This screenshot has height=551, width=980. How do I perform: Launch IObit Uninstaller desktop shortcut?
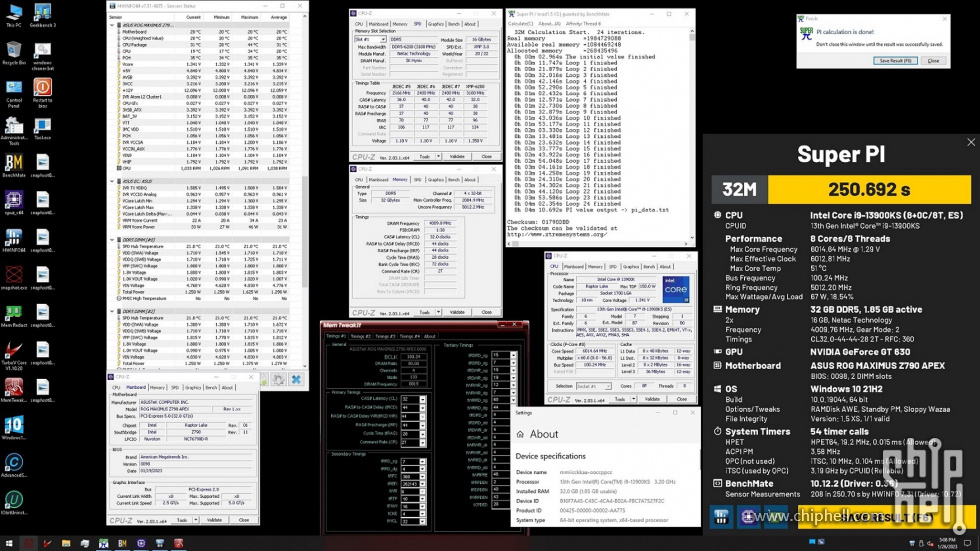coord(14,503)
